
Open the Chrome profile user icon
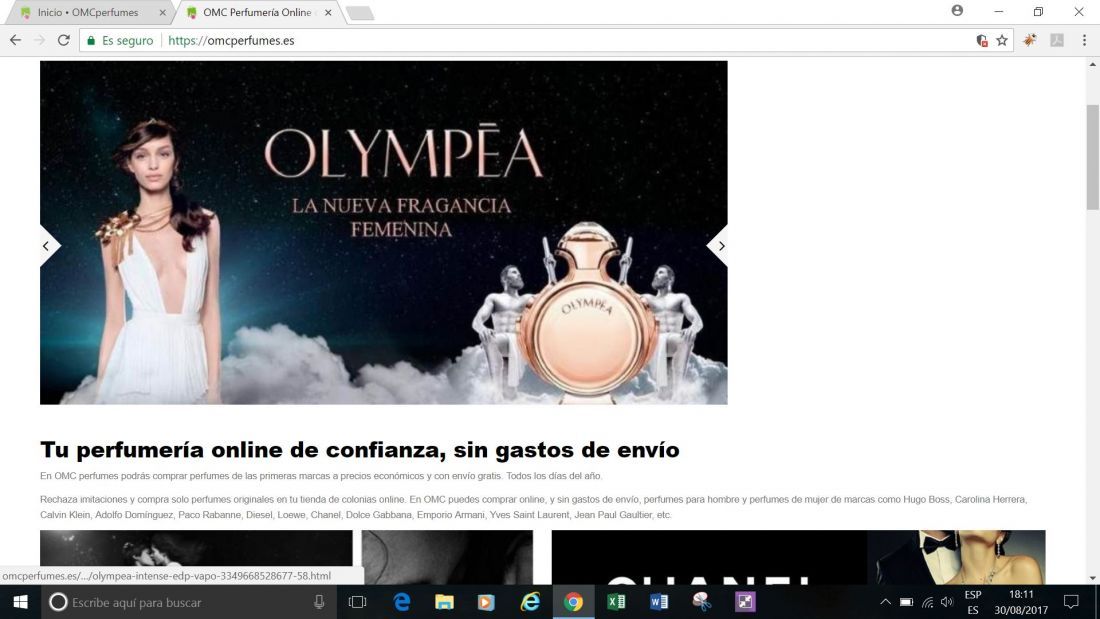point(958,11)
